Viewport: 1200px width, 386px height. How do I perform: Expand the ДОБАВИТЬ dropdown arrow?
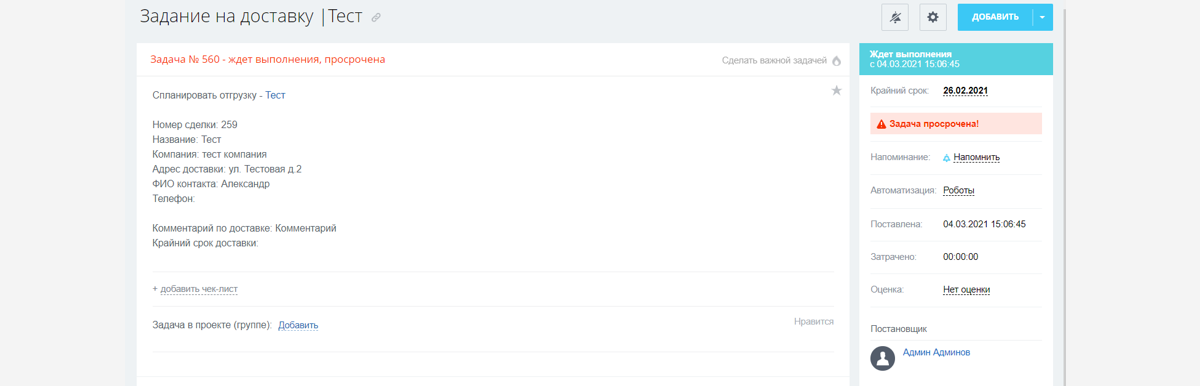[x=1043, y=17]
